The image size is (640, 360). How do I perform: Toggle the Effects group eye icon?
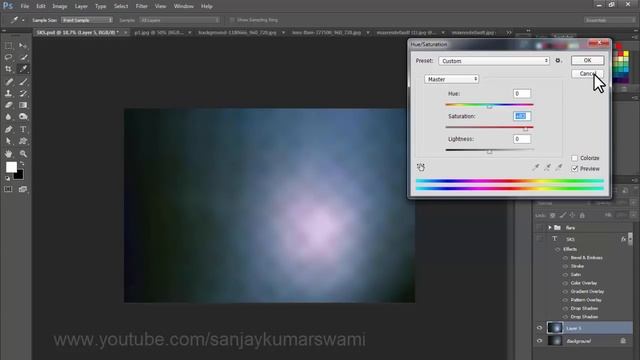(558, 249)
